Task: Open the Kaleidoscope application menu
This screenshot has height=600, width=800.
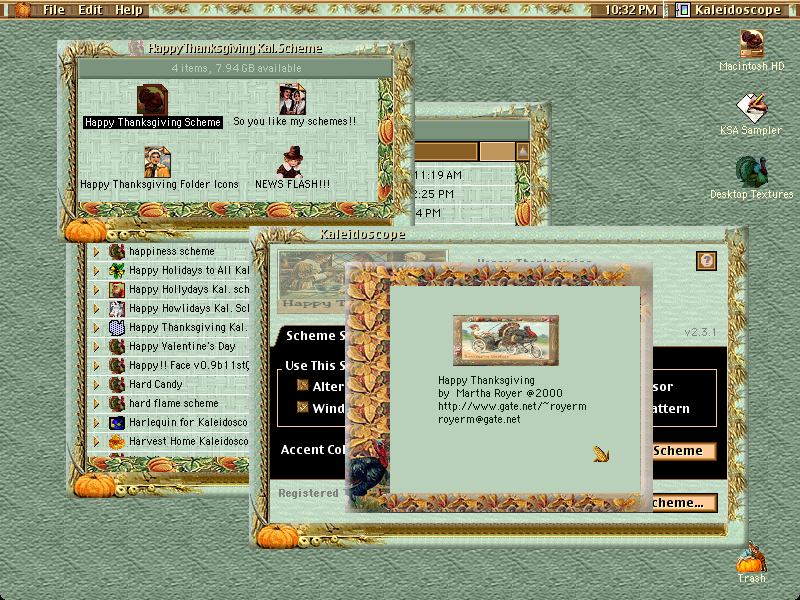Action: point(730,10)
